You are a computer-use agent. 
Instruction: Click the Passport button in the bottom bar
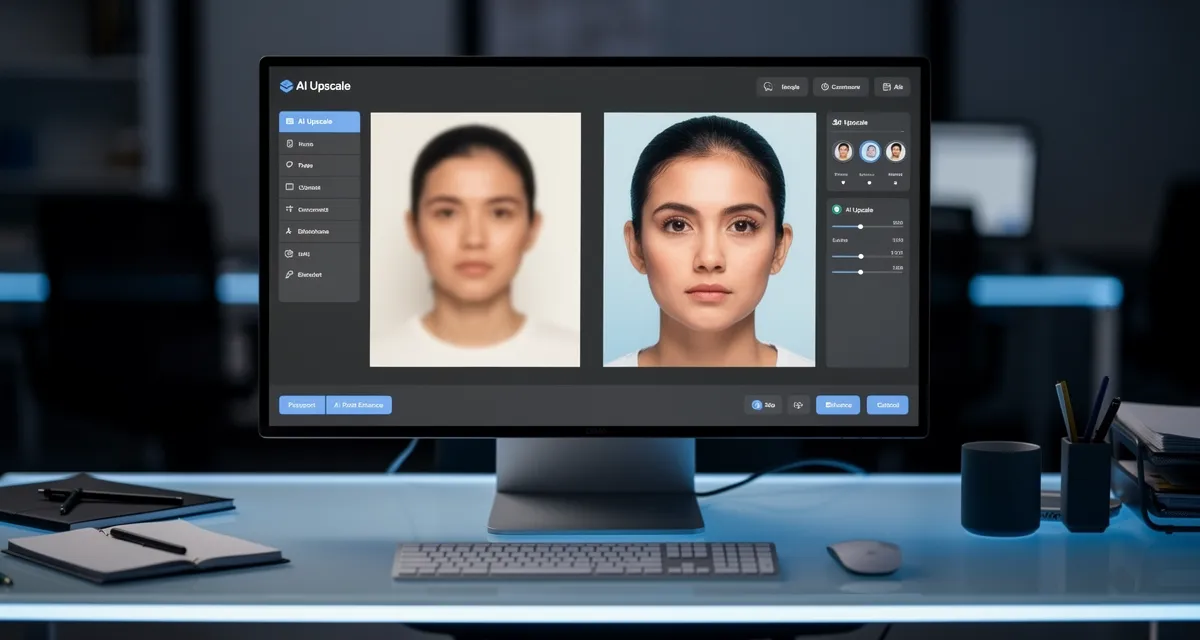point(302,405)
